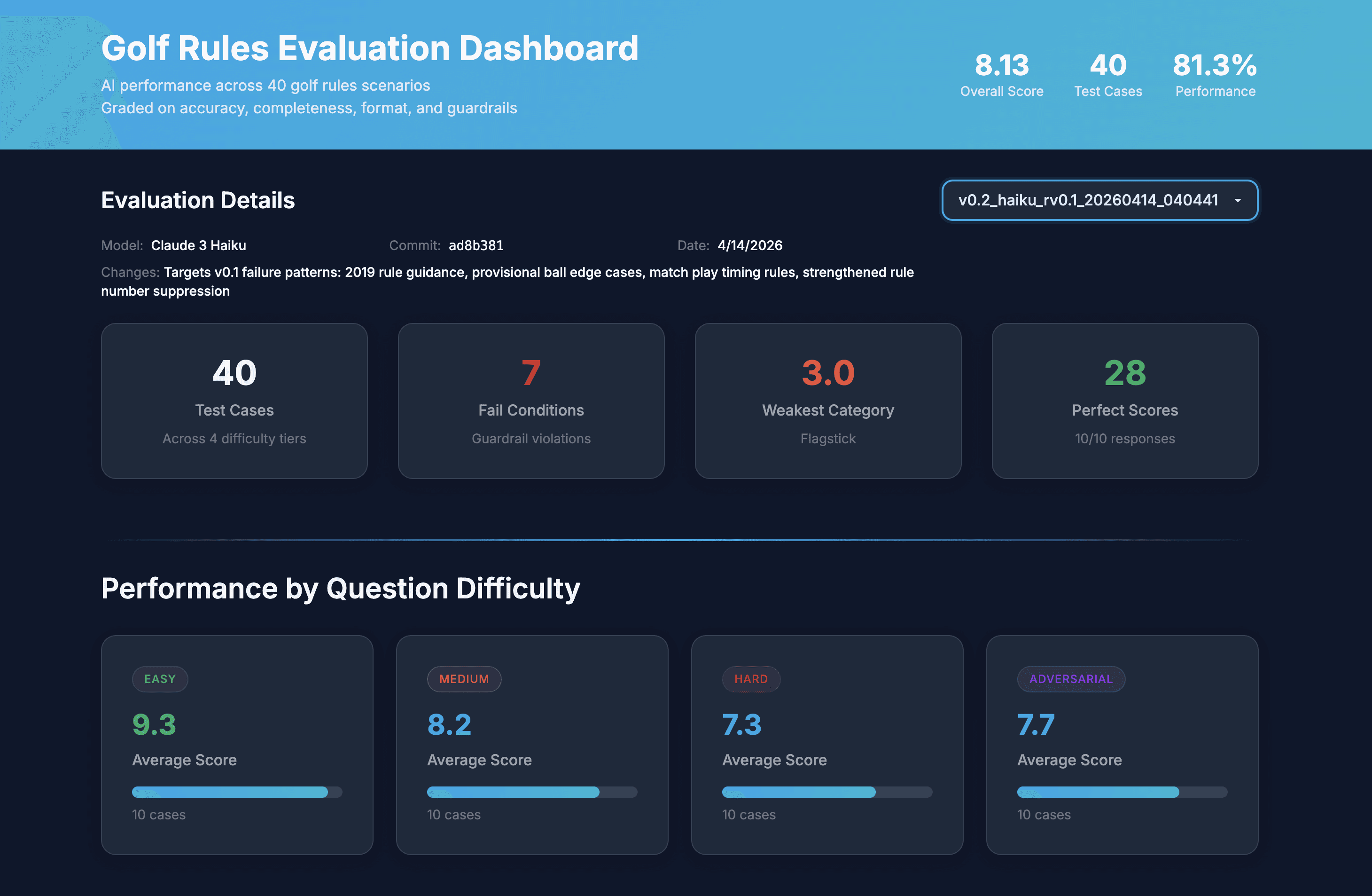Click the 81.3% Performance header stat
Viewport: 1372px width, 896px height.
coord(1215,74)
